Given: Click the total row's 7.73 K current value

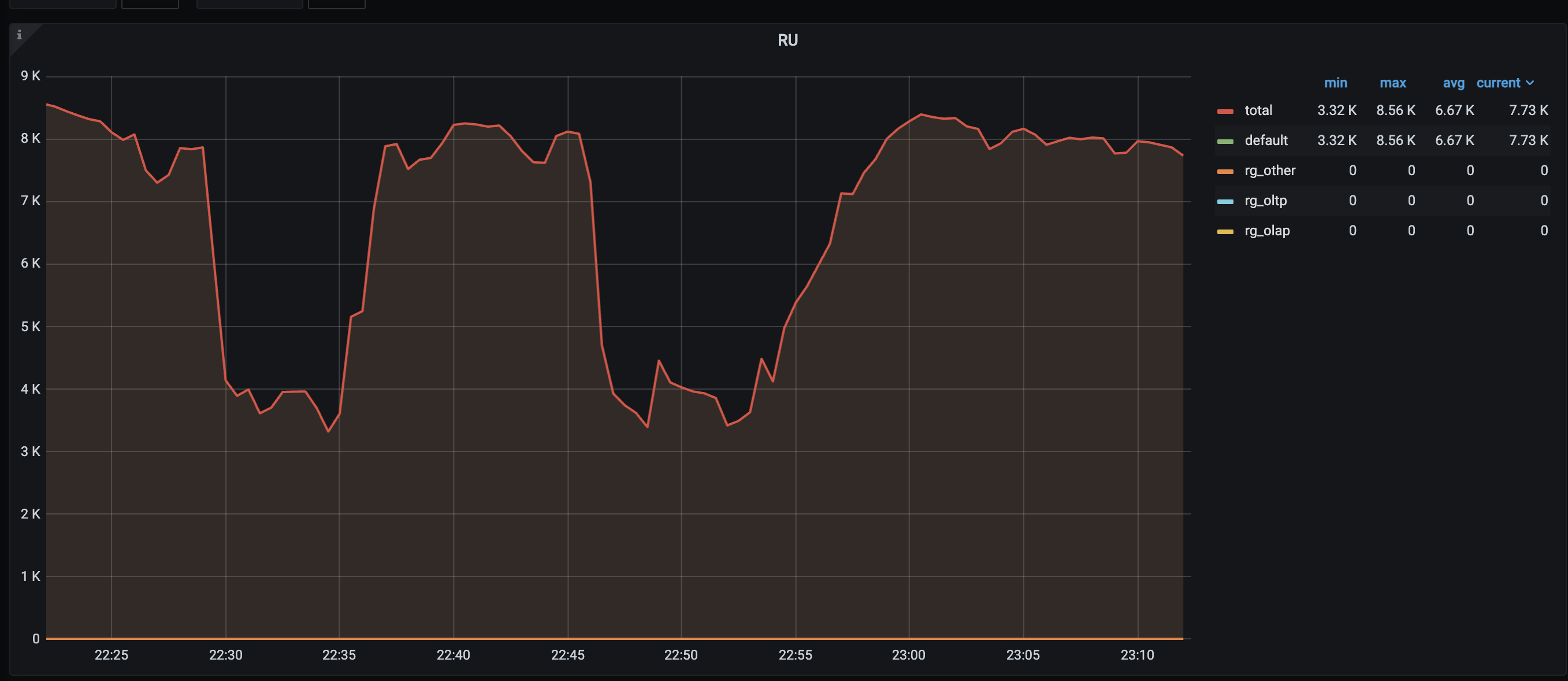Looking at the screenshot, I should coord(1528,110).
